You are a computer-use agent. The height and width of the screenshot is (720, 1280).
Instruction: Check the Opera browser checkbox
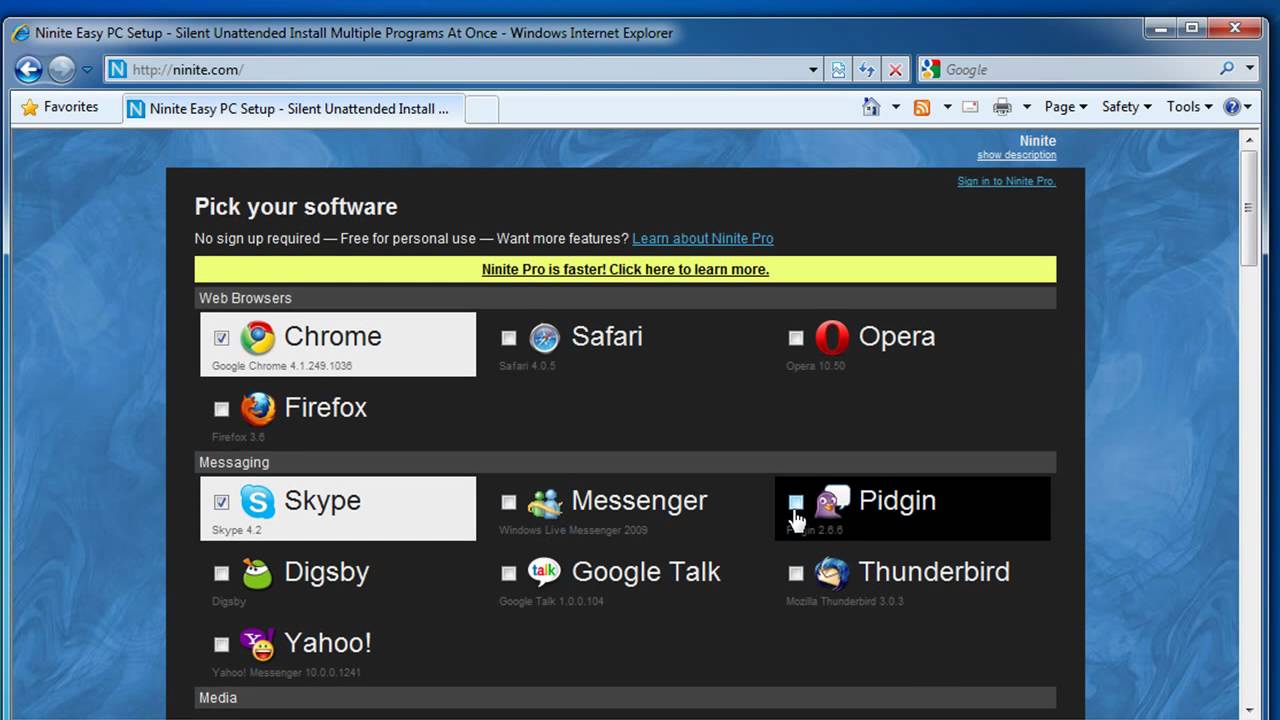(796, 338)
